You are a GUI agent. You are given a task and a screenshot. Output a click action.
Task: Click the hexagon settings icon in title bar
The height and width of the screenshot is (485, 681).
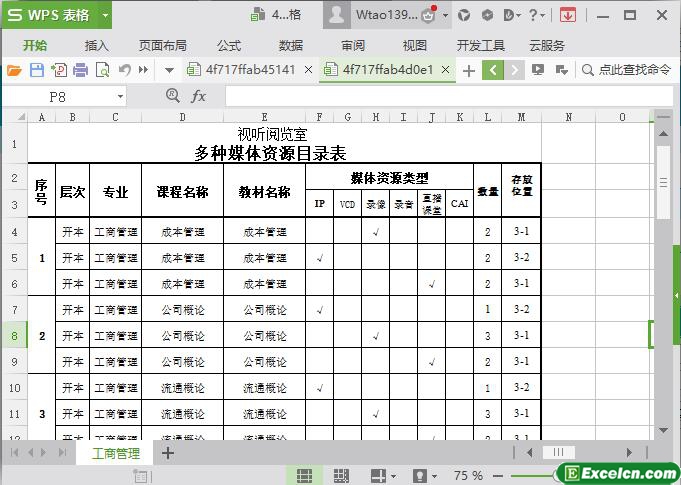pos(487,15)
